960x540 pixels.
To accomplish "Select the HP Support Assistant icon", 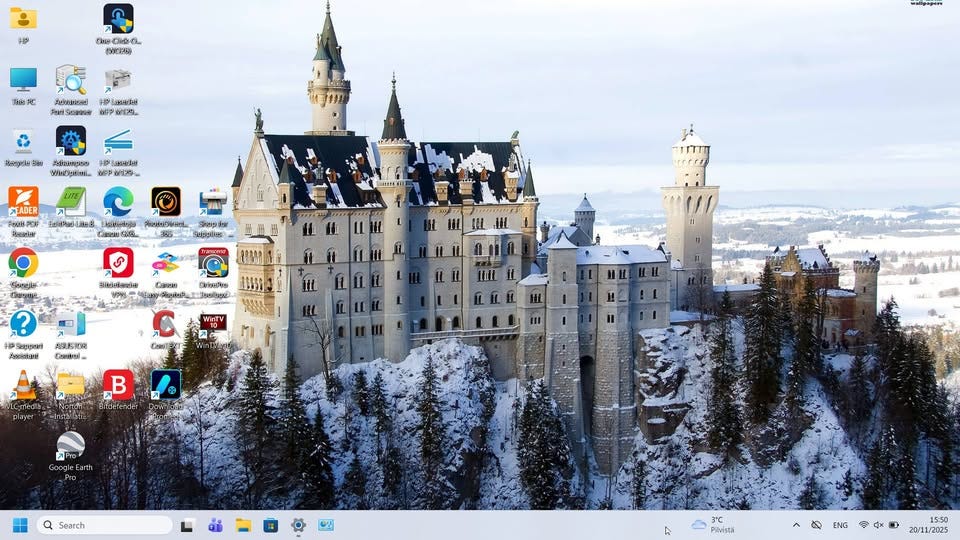I will coord(23,334).
